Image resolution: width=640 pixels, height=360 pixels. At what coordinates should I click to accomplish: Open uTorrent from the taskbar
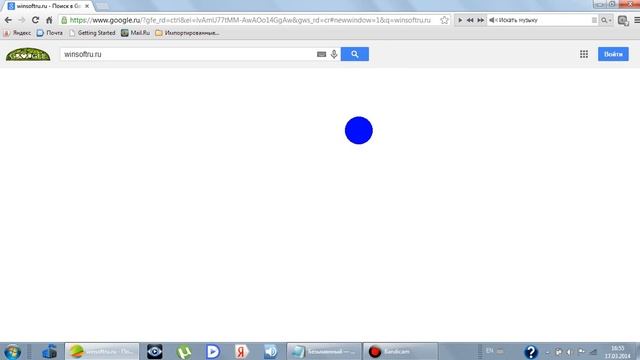pyautogui.click(x=184, y=351)
